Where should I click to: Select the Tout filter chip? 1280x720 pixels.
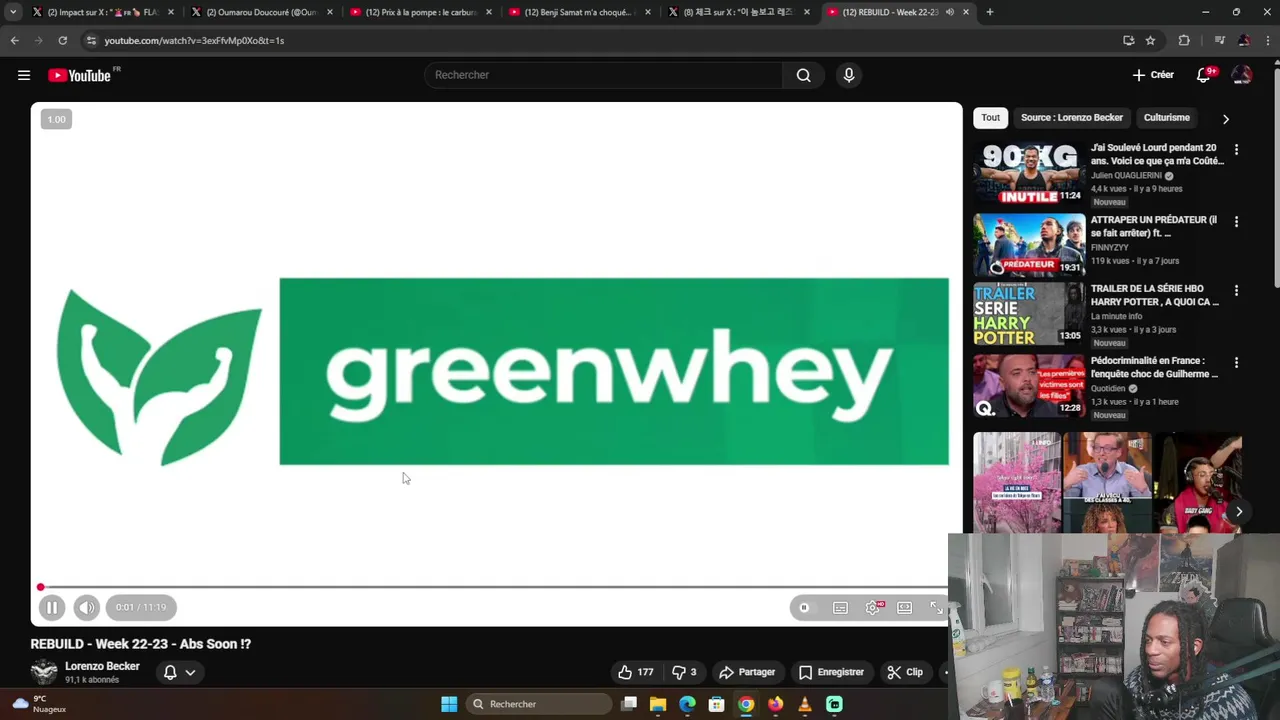[x=990, y=118]
